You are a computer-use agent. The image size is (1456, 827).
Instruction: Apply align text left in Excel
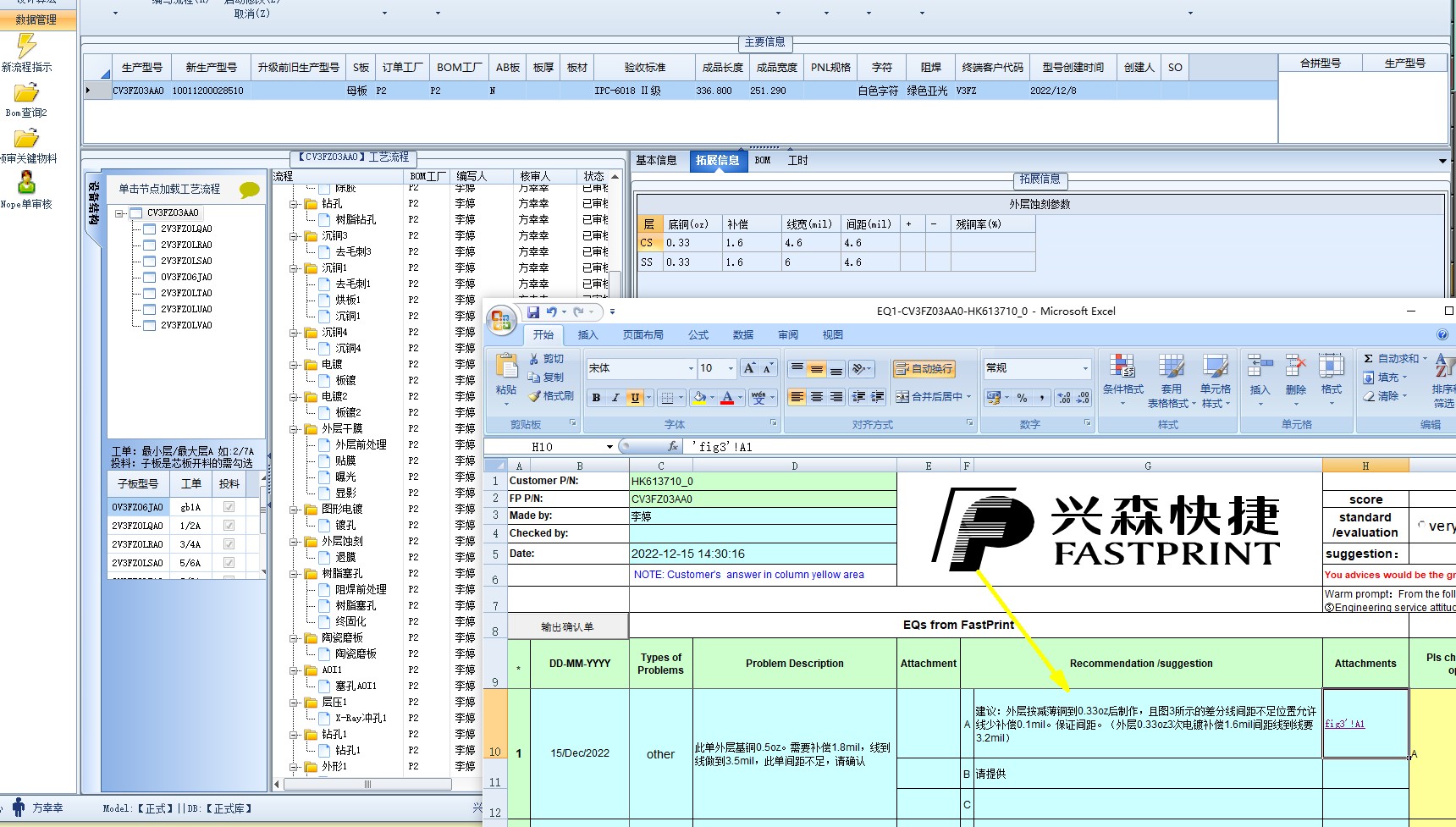(797, 396)
